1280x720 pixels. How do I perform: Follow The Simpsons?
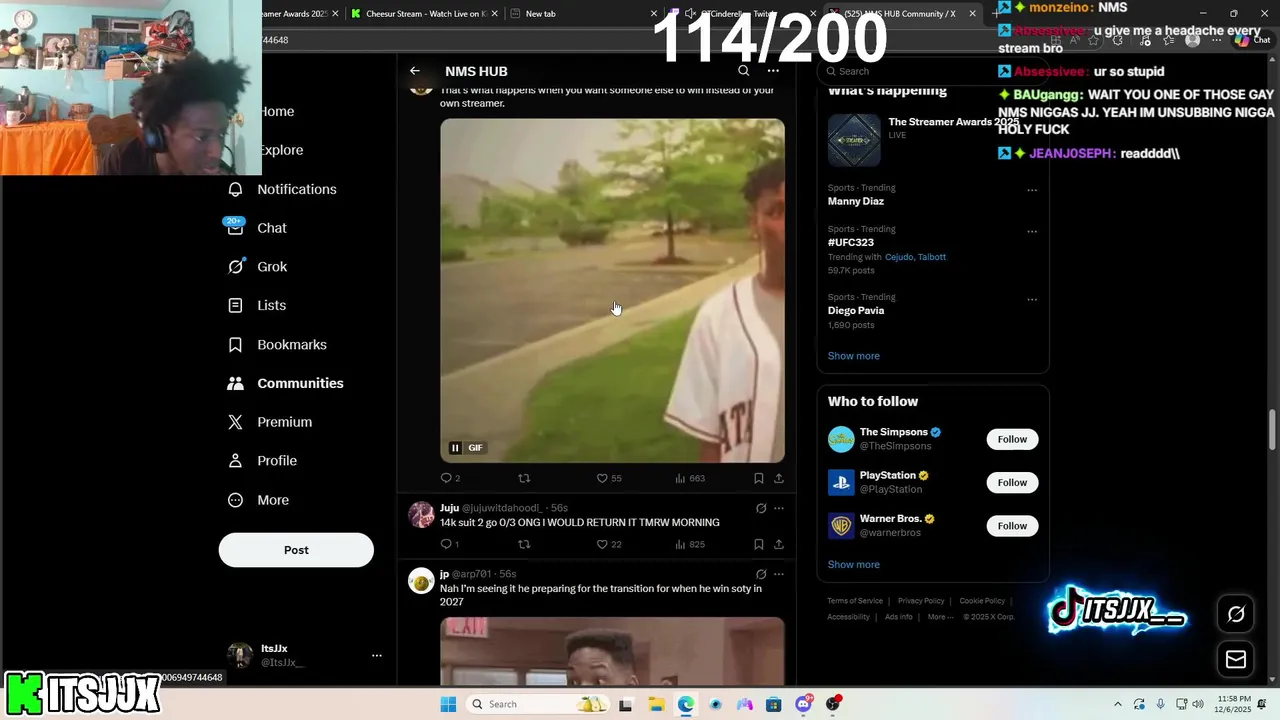(1012, 439)
